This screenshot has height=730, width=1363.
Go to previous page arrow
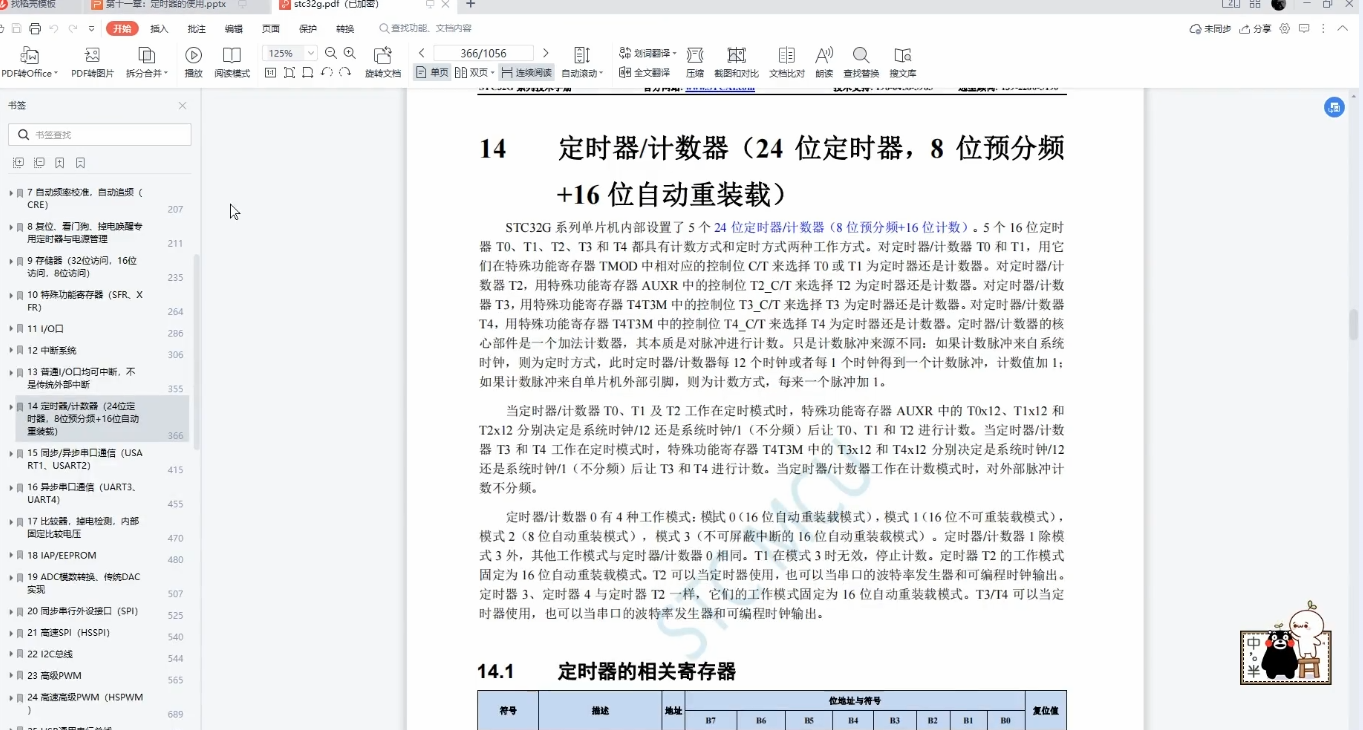tap(422, 53)
